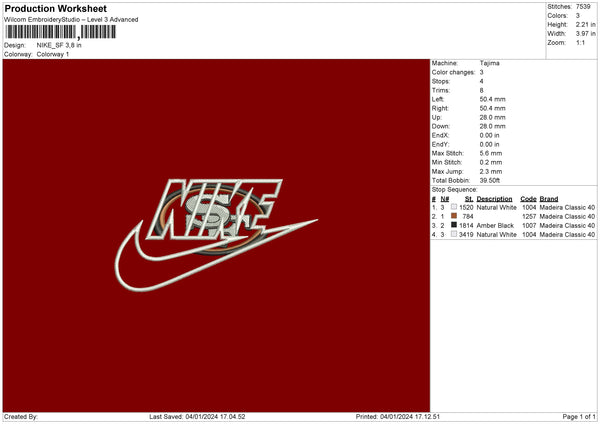This screenshot has width=600, height=424.
Task: Click the Natural White swatch in row 1
Action: point(454,207)
